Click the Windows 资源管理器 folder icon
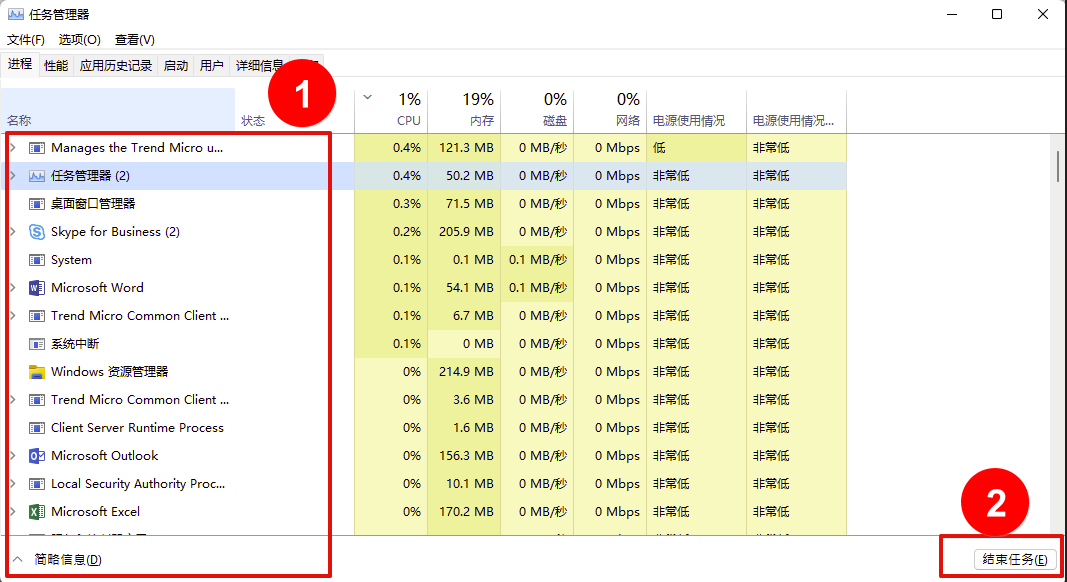The image size is (1067, 582). click(x=37, y=372)
